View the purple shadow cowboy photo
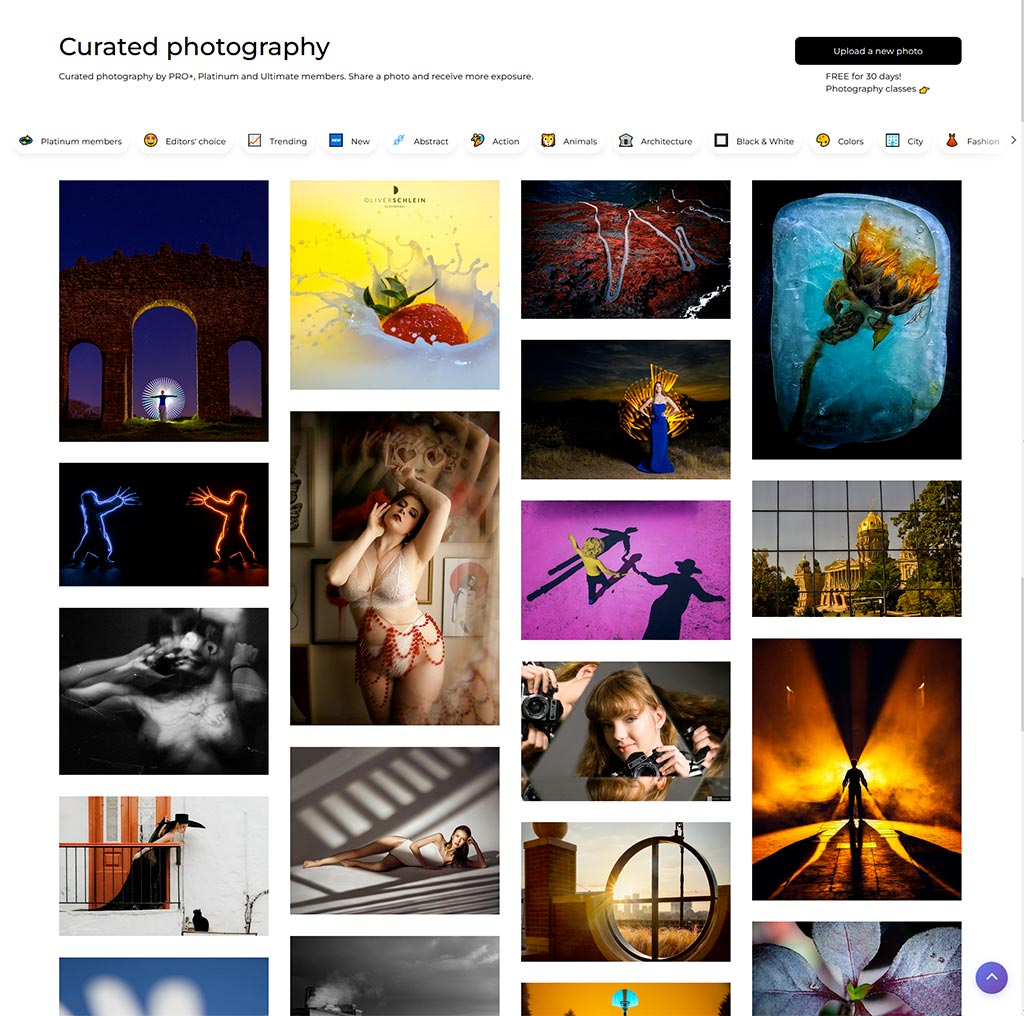 pos(626,570)
